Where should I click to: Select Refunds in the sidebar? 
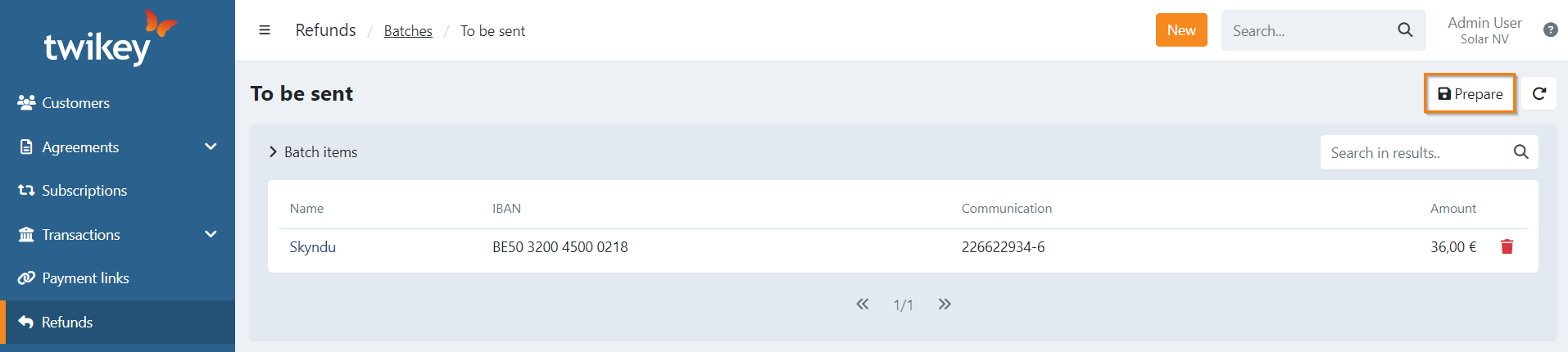(67, 323)
